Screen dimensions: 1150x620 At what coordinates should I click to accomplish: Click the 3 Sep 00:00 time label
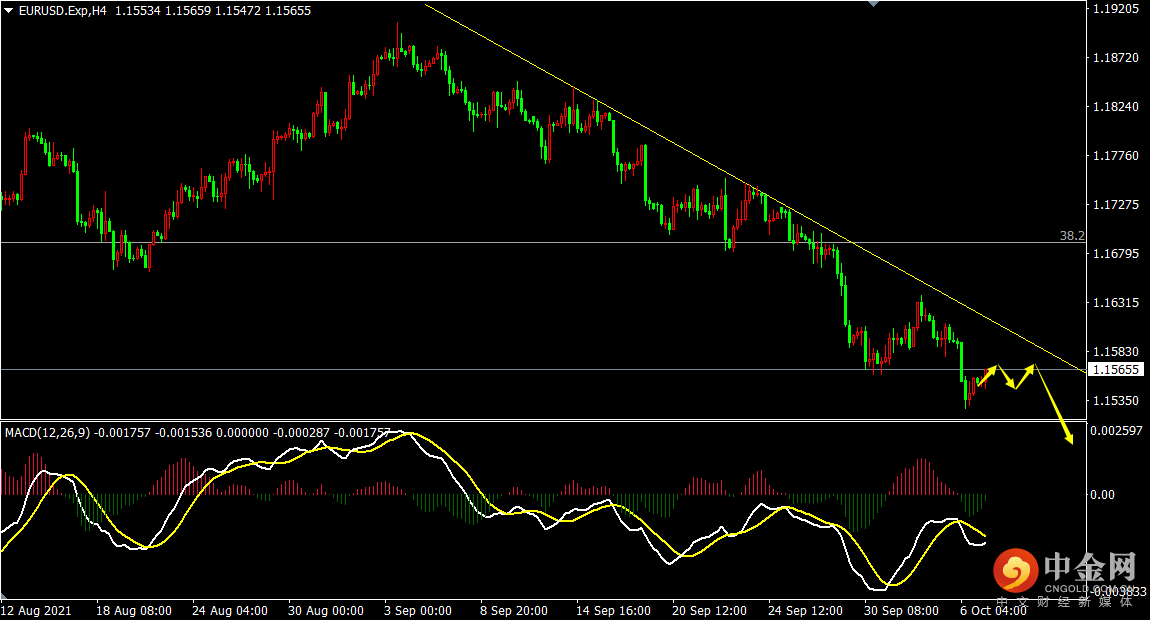[x=418, y=610]
